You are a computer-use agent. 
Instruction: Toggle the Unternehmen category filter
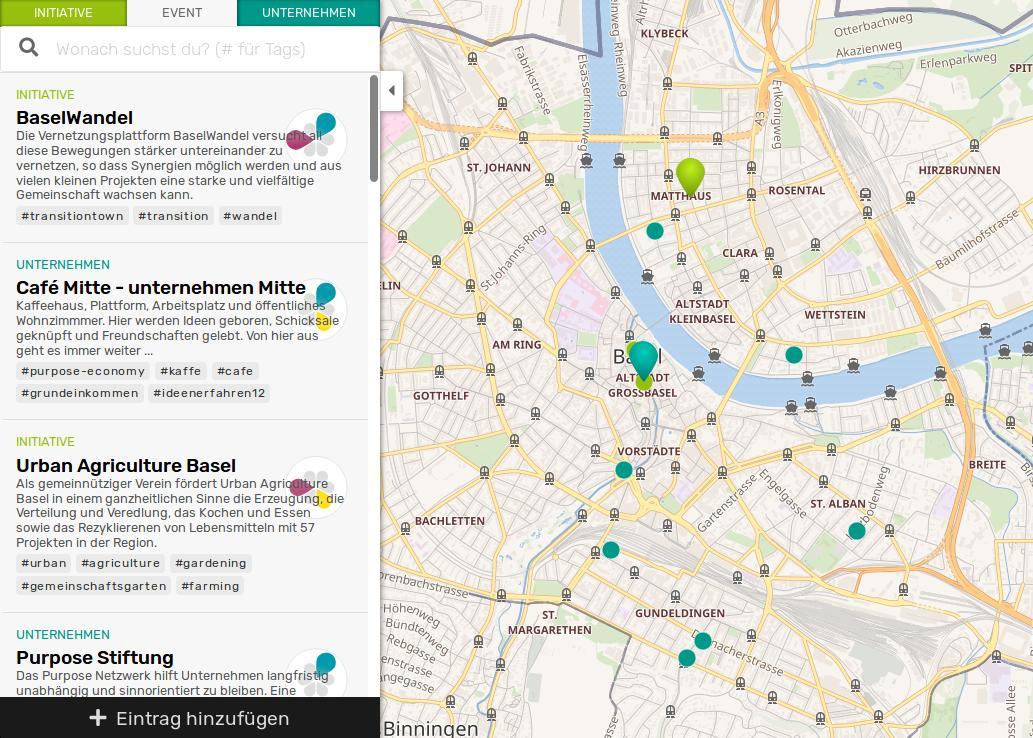click(308, 13)
